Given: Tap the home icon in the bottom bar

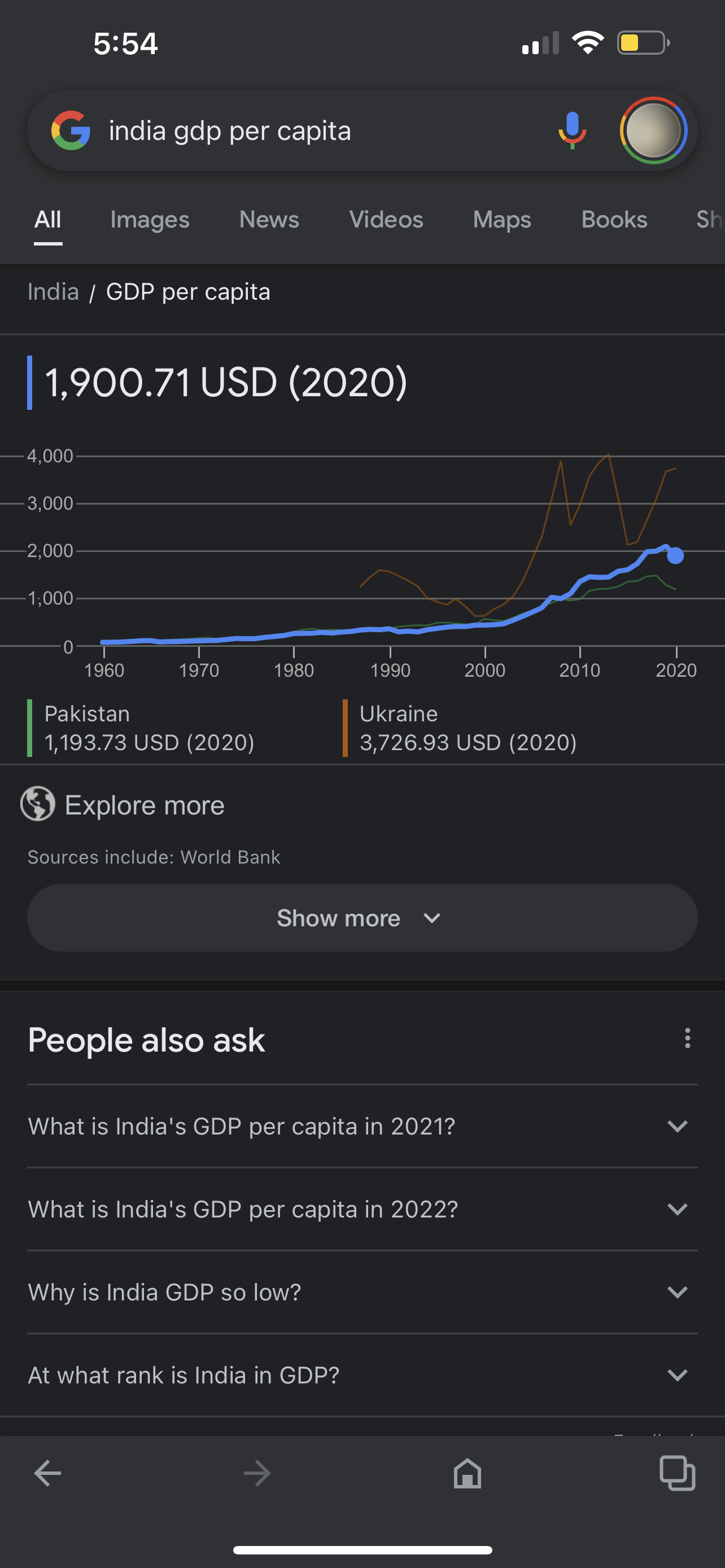Looking at the screenshot, I should (468, 1474).
